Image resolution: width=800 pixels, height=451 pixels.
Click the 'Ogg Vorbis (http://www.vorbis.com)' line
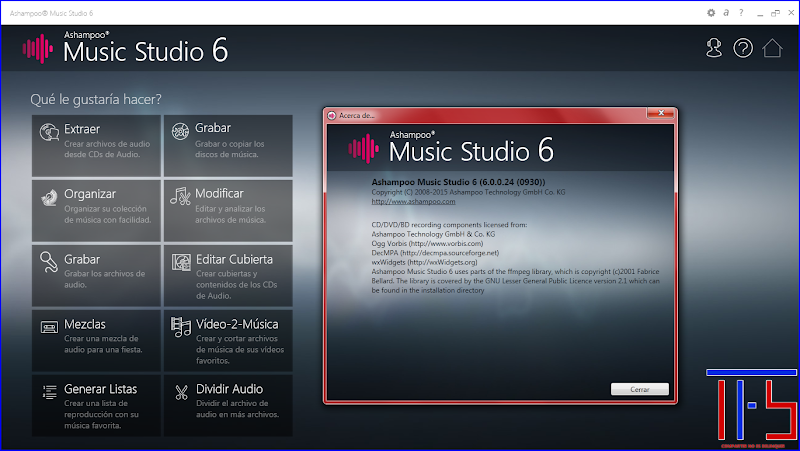coord(427,243)
